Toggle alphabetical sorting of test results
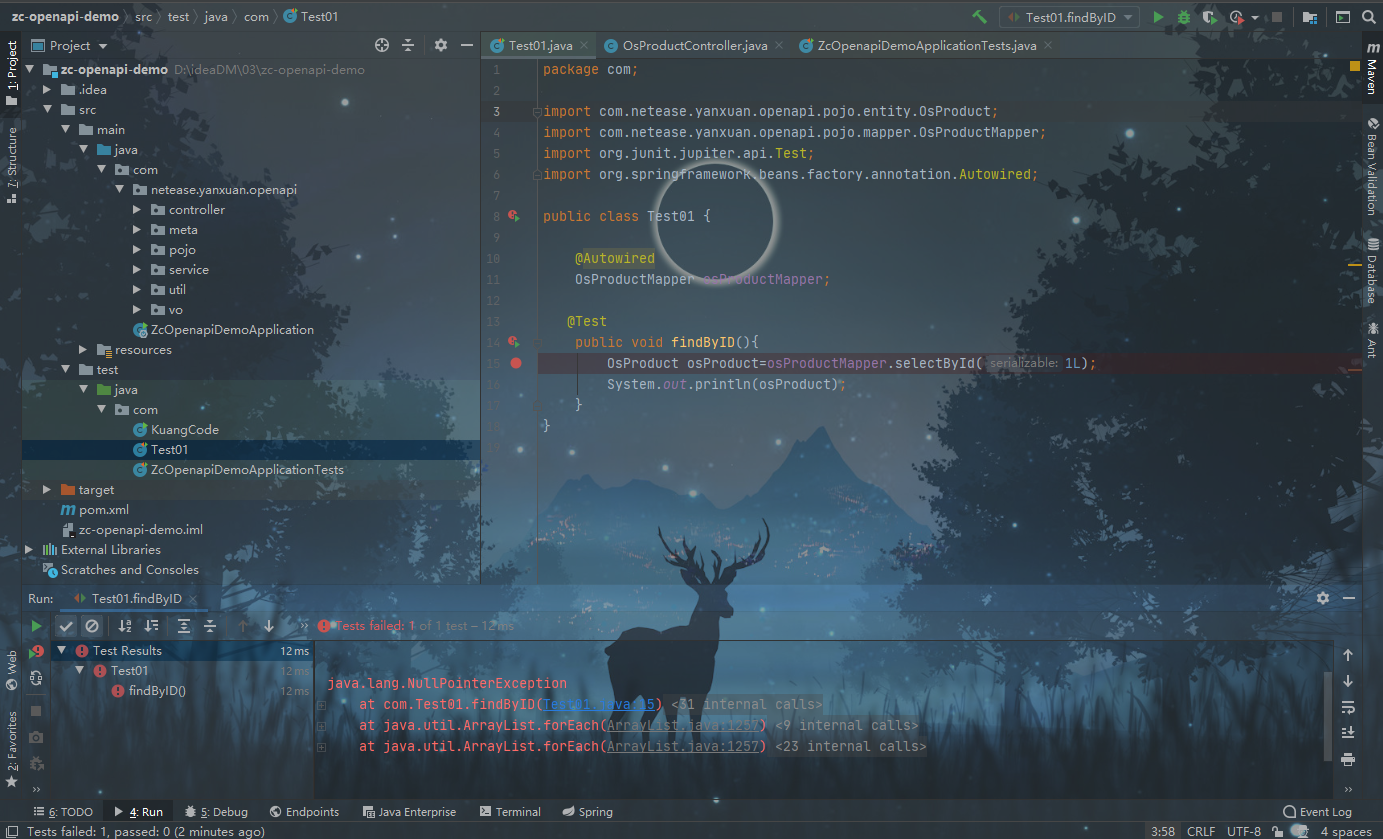Screen dimensions: 1383x839 (x=124, y=625)
